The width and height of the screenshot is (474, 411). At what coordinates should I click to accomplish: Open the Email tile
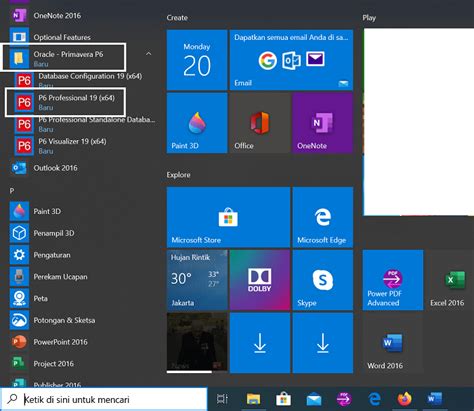[x=291, y=60]
